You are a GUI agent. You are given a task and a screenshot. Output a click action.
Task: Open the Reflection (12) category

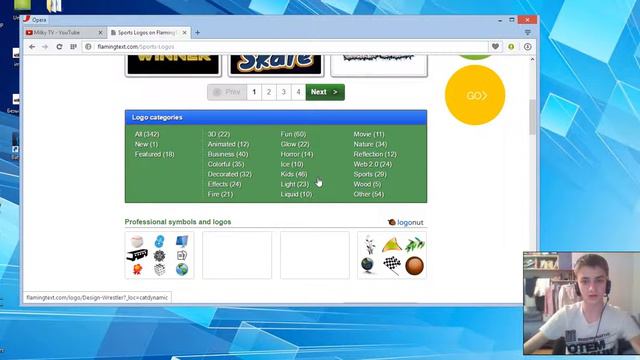pos(375,154)
